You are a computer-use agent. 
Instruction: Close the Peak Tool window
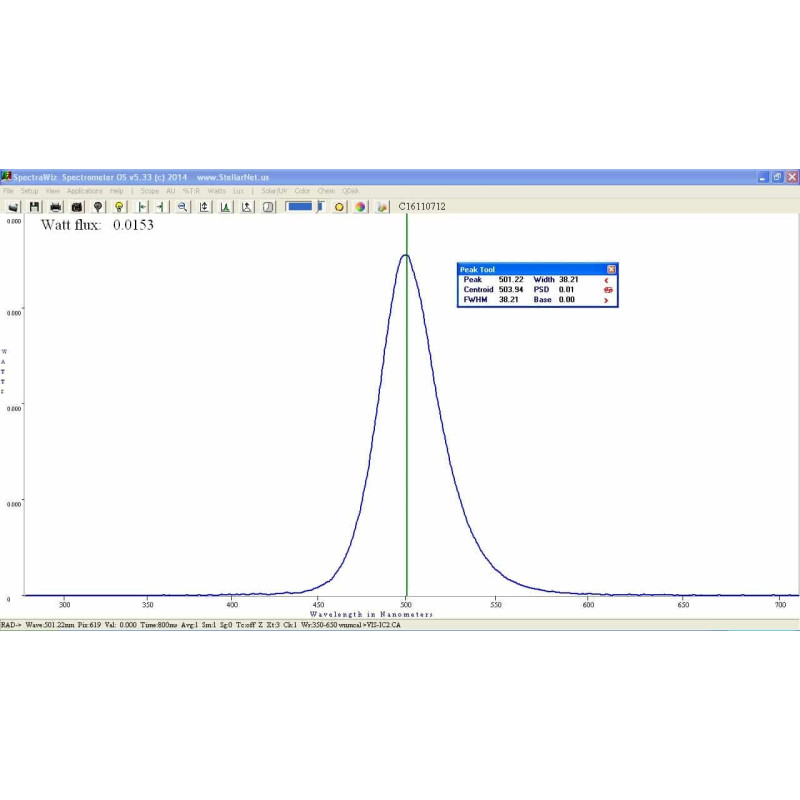point(611,269)
